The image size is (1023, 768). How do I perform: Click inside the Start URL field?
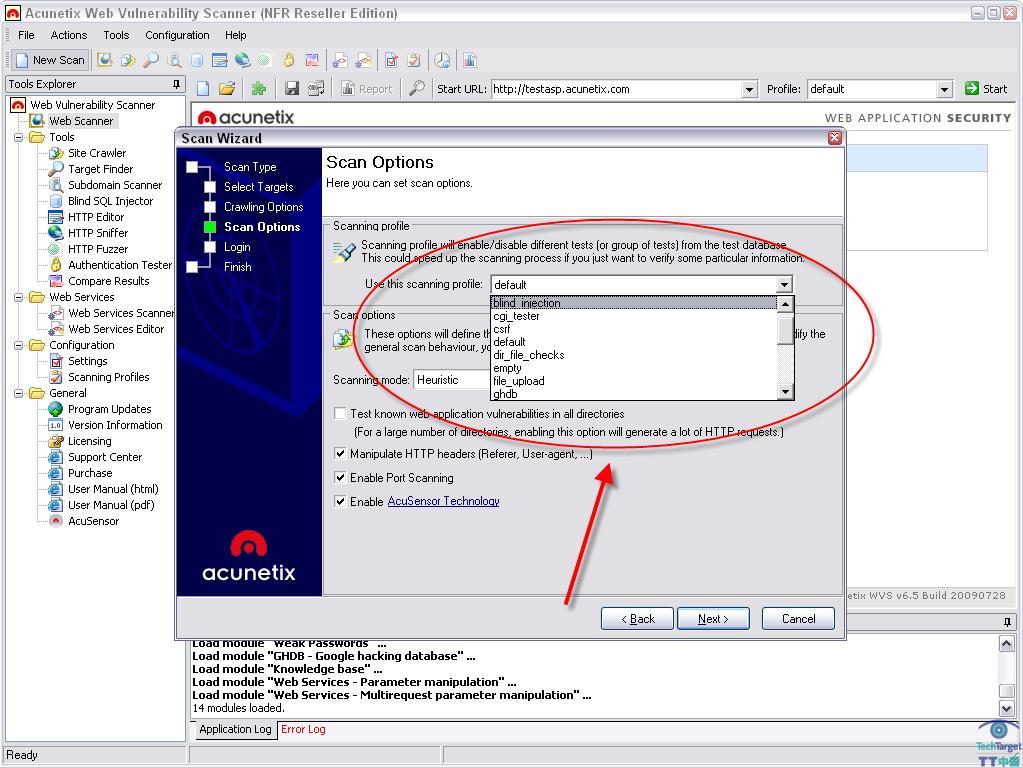pyautogui.click(x=617, y=89)
